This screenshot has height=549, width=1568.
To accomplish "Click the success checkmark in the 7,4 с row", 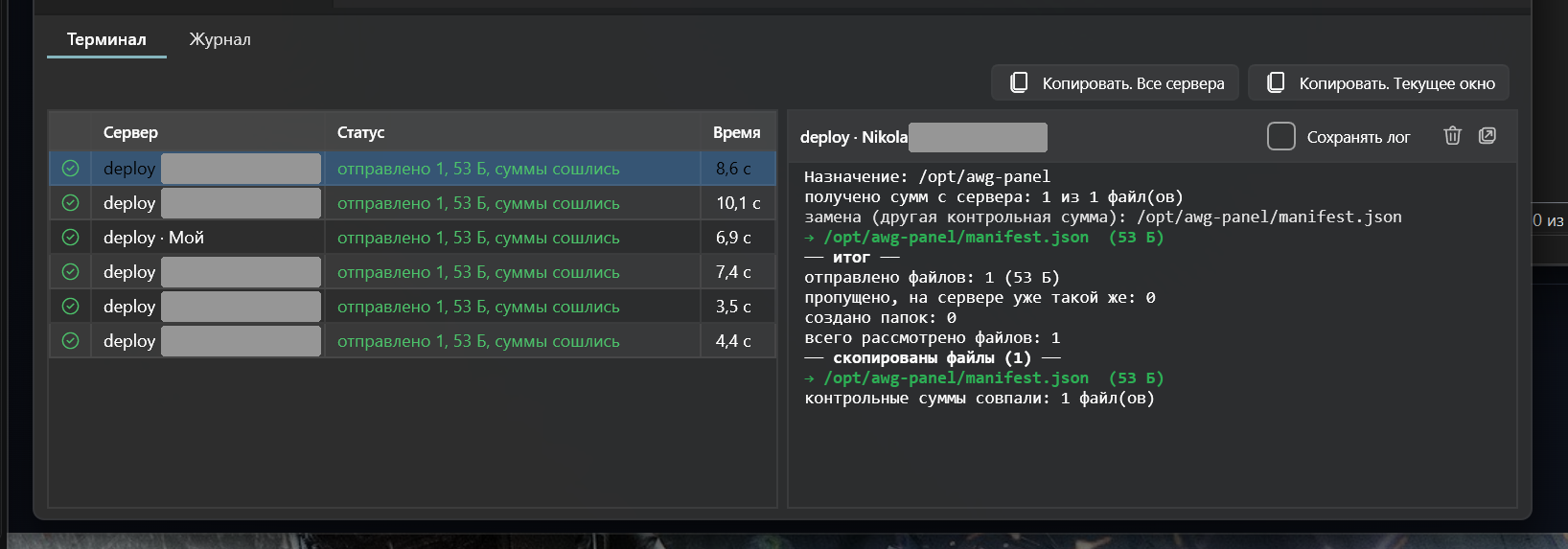I will pyautogui.click(x=71, y=272).
